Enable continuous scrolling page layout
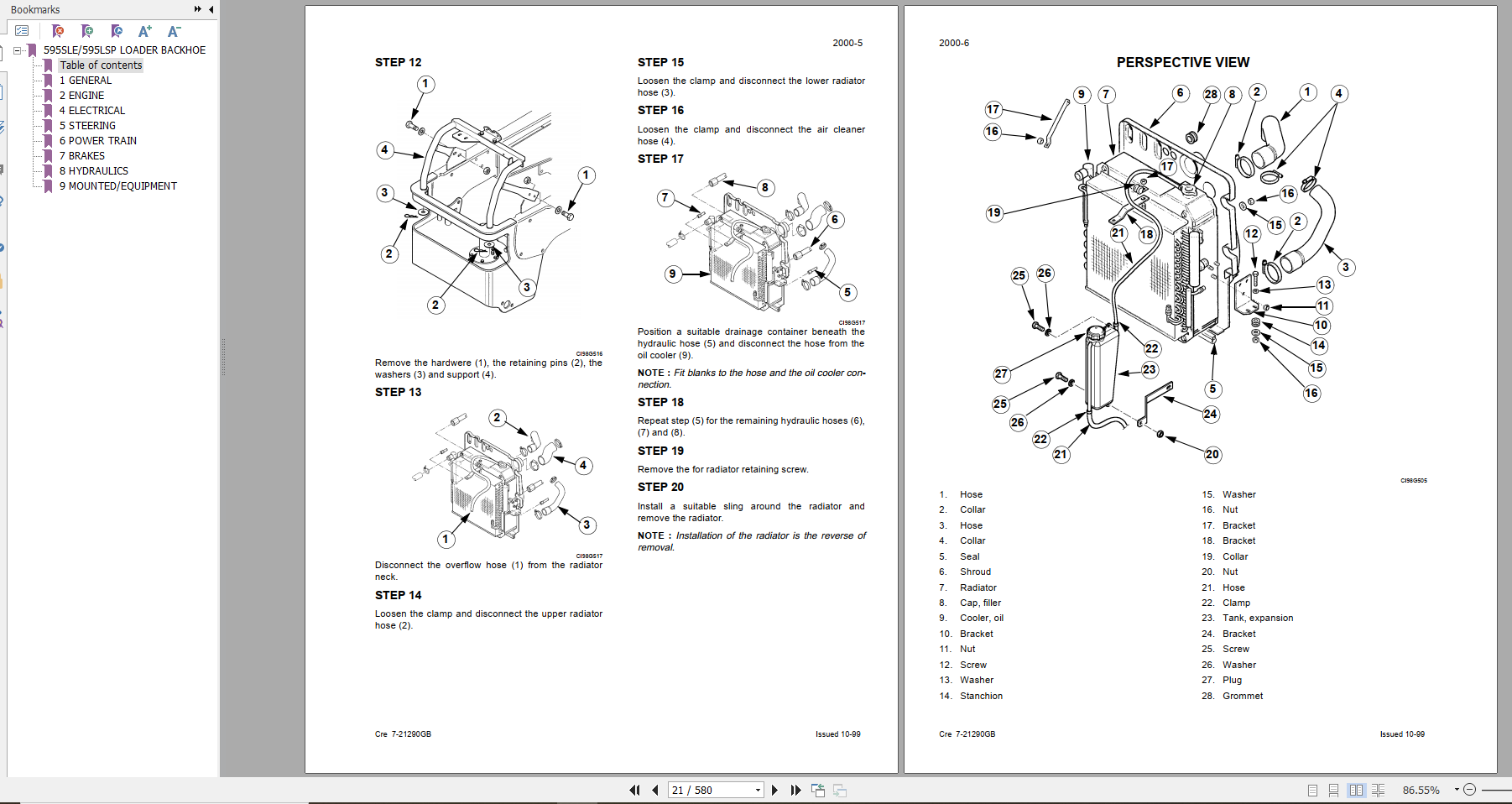Screen dimensions: 1512x804 click(1333, 790)
